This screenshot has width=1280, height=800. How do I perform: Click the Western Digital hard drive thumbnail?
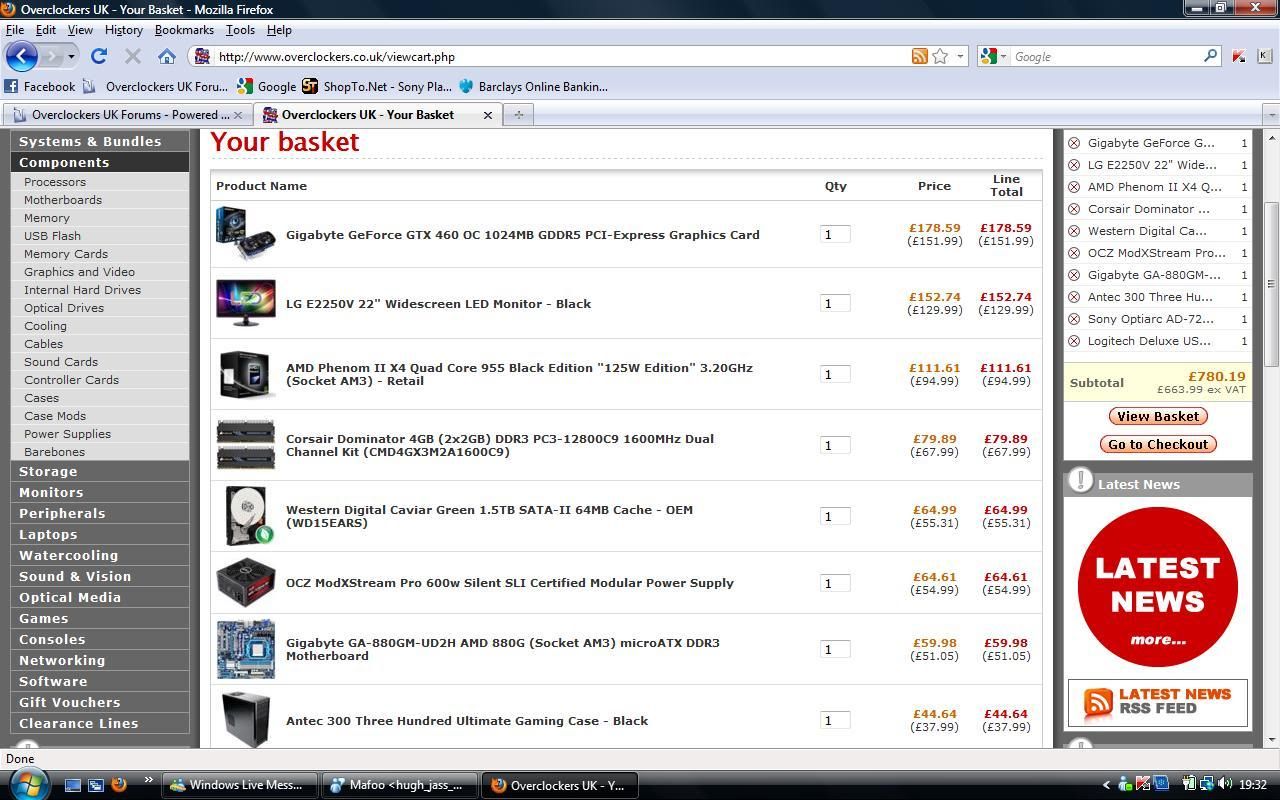click(248, 516)
